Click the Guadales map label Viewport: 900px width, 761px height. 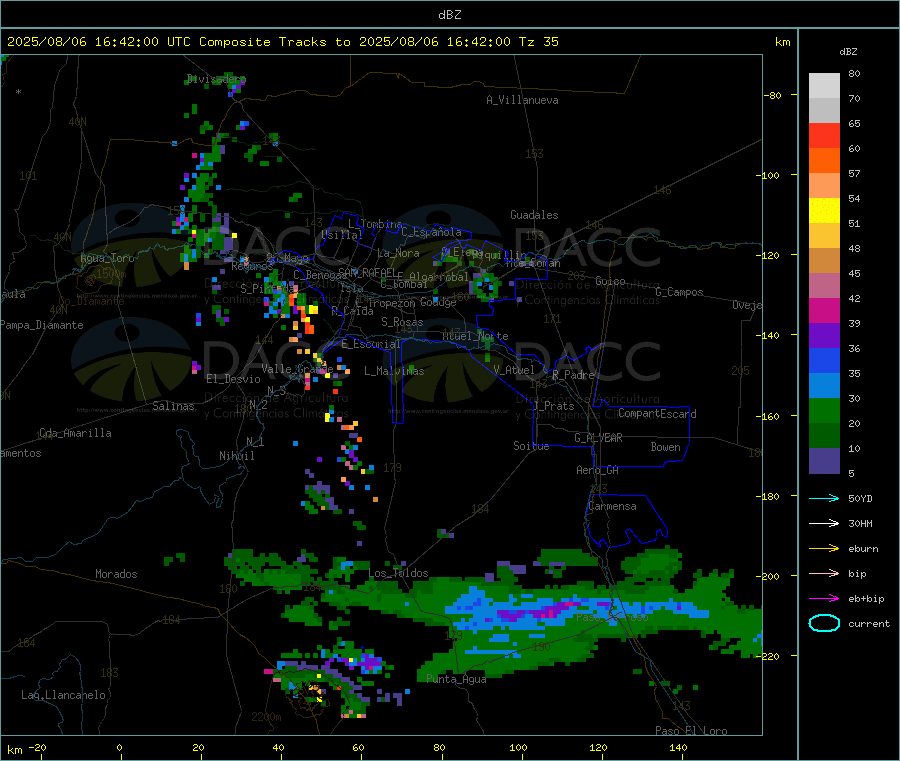534,215
